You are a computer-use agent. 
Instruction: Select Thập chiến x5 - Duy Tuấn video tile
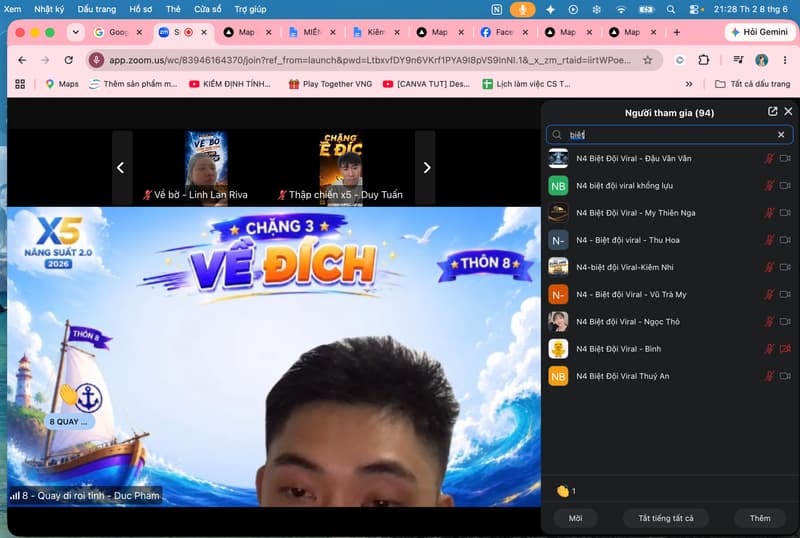click(x=341, y=168)
